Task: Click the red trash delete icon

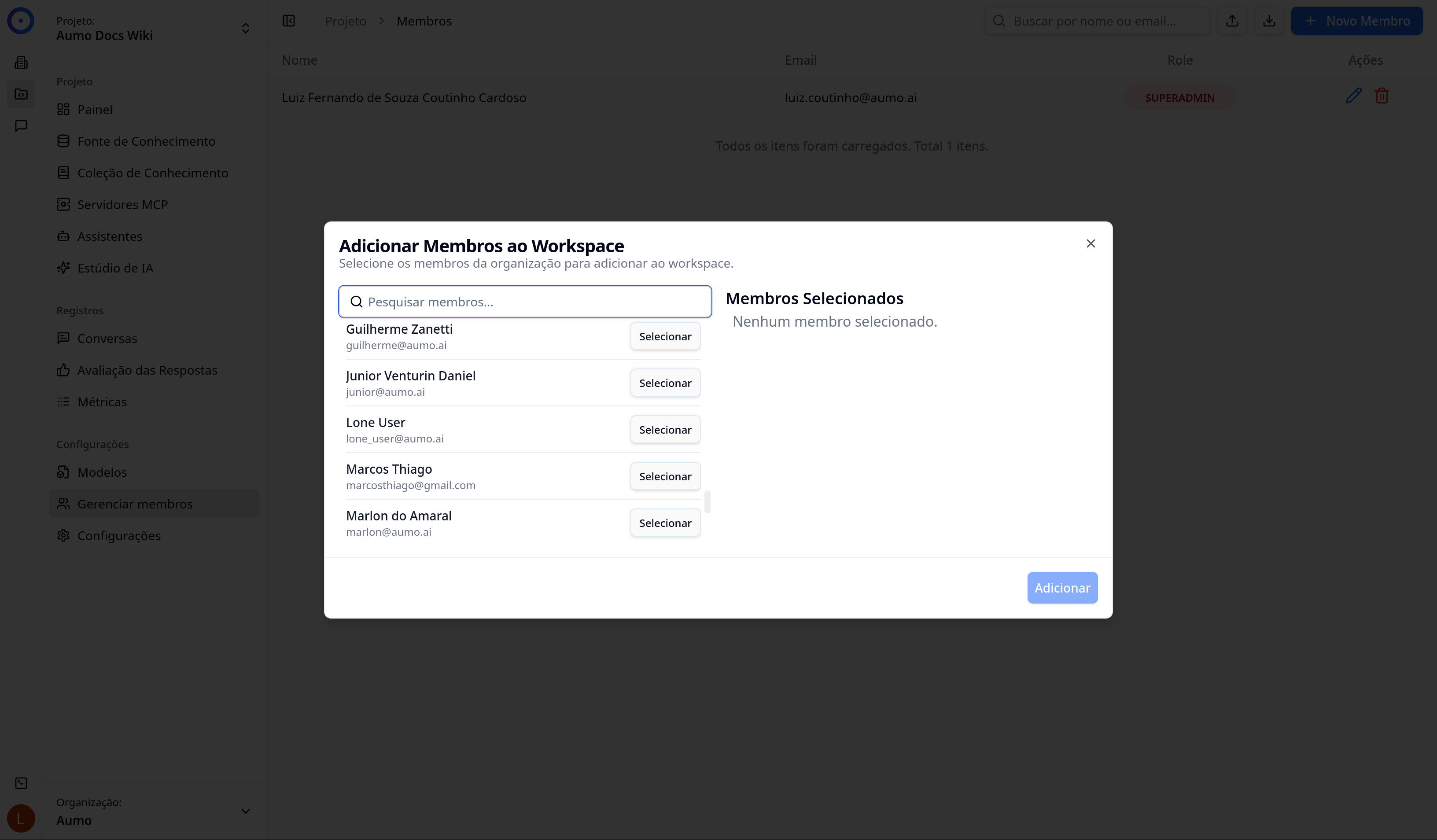Action: [1382, 96]
